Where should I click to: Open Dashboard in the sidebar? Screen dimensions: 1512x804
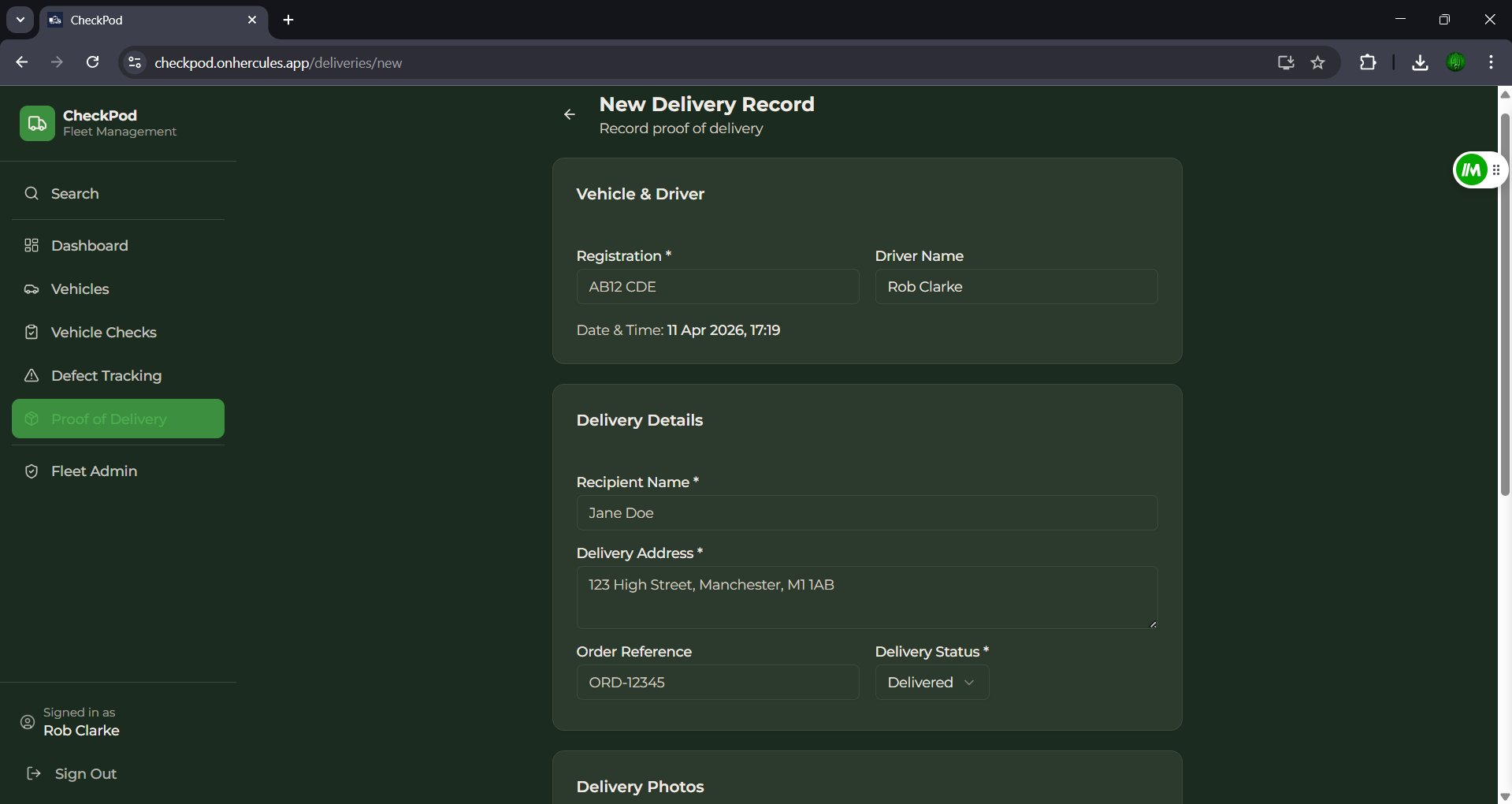point(89,246)
